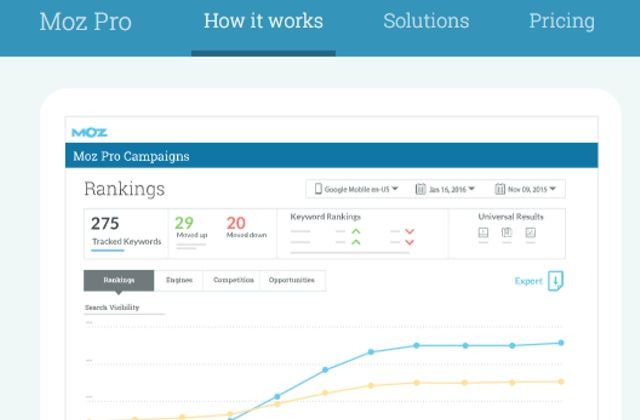Click the Moz logo in the dashboard
Screen dimensions: 640x420
click(89, 132)
